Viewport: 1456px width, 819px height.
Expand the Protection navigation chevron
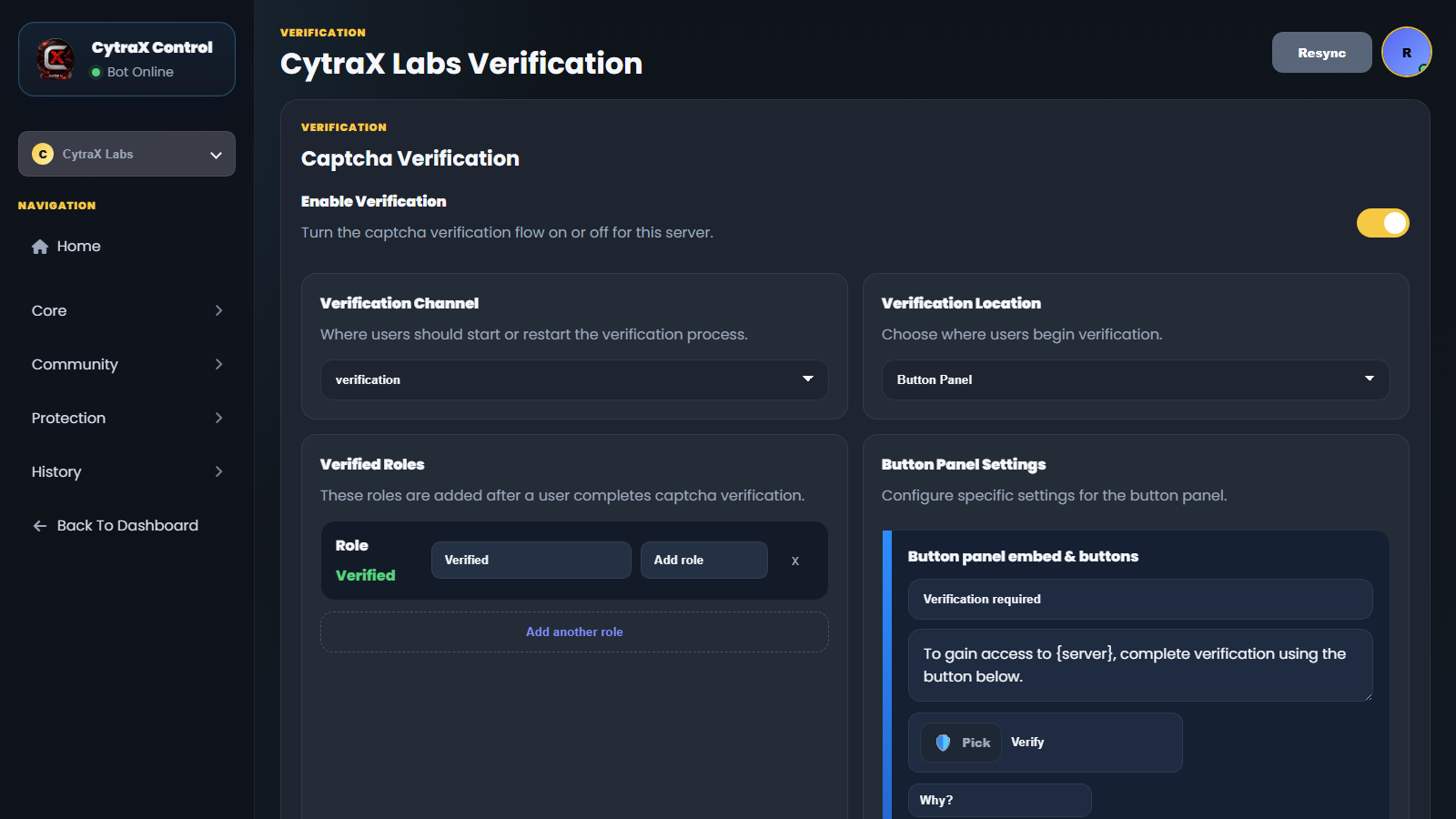click(218, 419)
